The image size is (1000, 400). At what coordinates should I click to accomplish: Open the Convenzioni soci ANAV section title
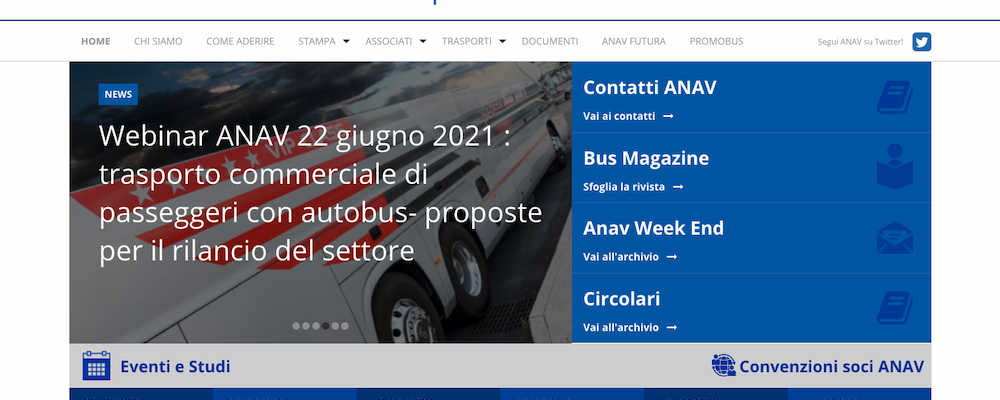832,367
